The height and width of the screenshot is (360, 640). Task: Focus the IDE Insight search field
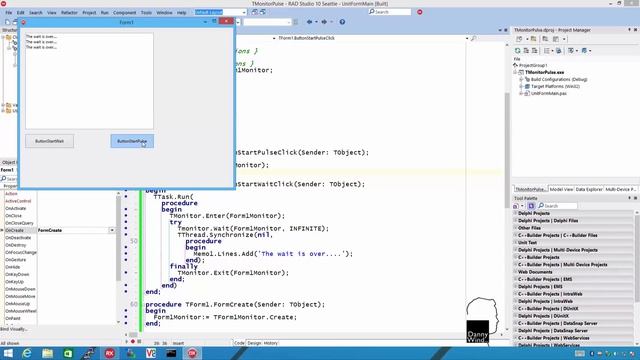coord(390,12)
